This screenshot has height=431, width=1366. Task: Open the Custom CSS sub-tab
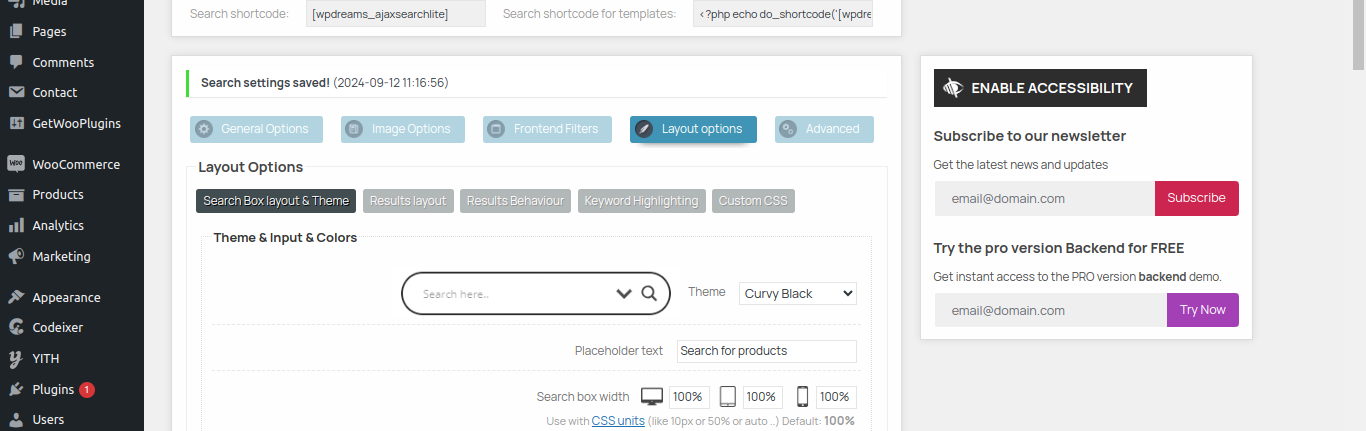753,201
